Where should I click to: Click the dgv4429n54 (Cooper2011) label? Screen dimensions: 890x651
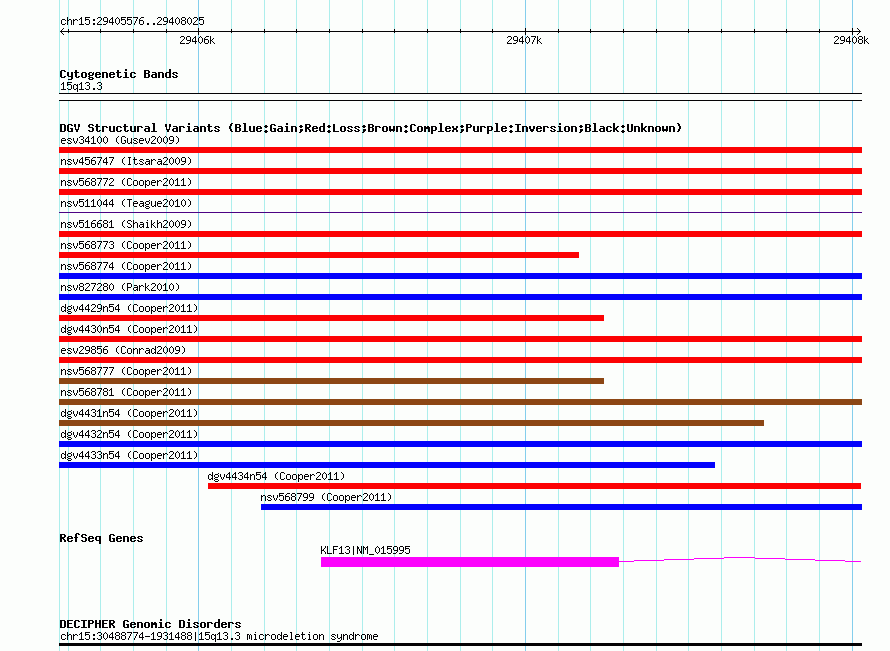(129, 308)
